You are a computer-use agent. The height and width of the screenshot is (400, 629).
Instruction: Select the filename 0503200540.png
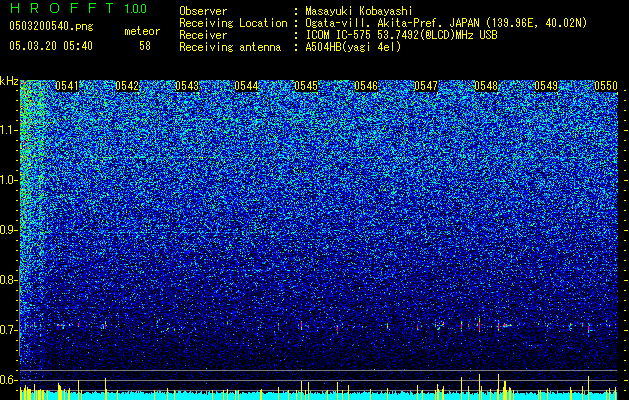click(x=51, y=26)
